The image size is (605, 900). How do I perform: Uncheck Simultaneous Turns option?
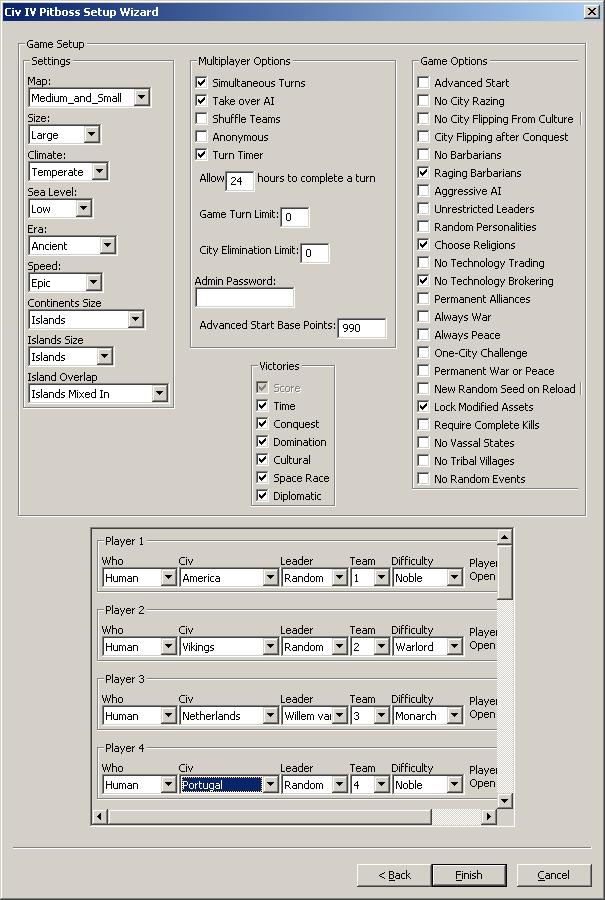[x=202, y=83]
